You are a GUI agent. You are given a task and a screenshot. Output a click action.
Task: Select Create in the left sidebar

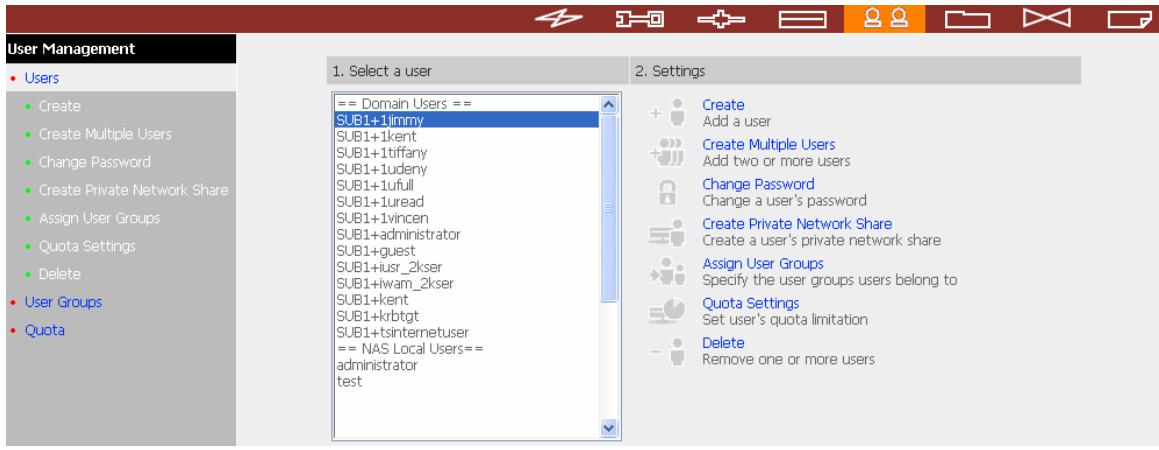tap(59, 106)
